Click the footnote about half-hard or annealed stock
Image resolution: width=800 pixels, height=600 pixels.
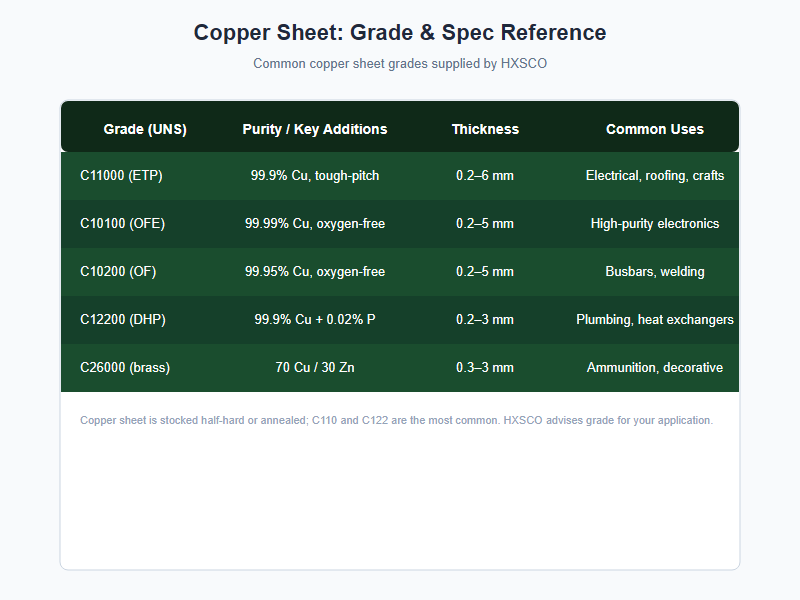click(x=396, y=420)
